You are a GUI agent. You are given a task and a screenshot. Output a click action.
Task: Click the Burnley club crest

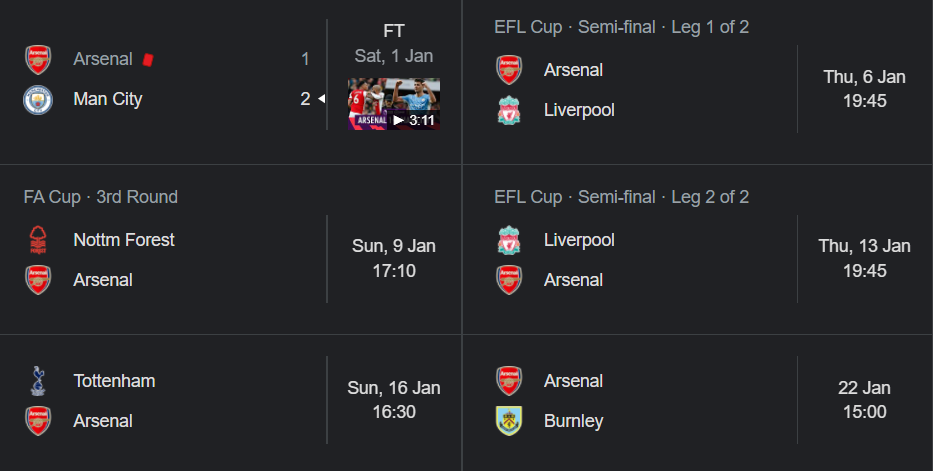coord(509,421)
